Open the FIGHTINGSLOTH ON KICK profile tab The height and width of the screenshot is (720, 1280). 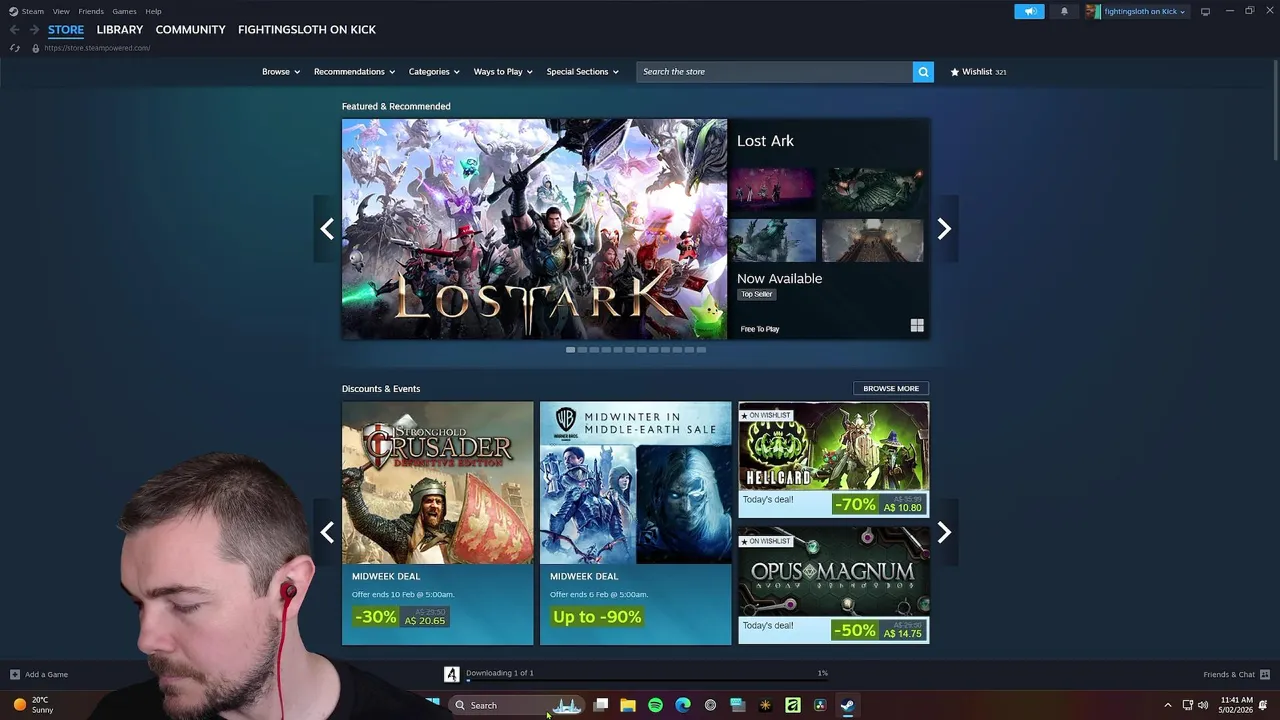coord(307,30)
